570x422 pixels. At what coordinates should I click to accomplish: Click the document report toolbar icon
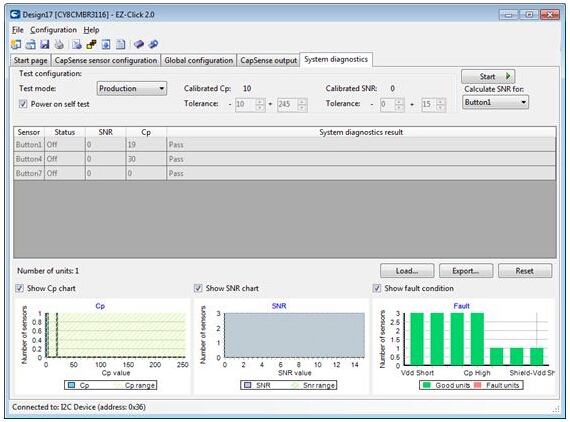[x=120, y=44]
